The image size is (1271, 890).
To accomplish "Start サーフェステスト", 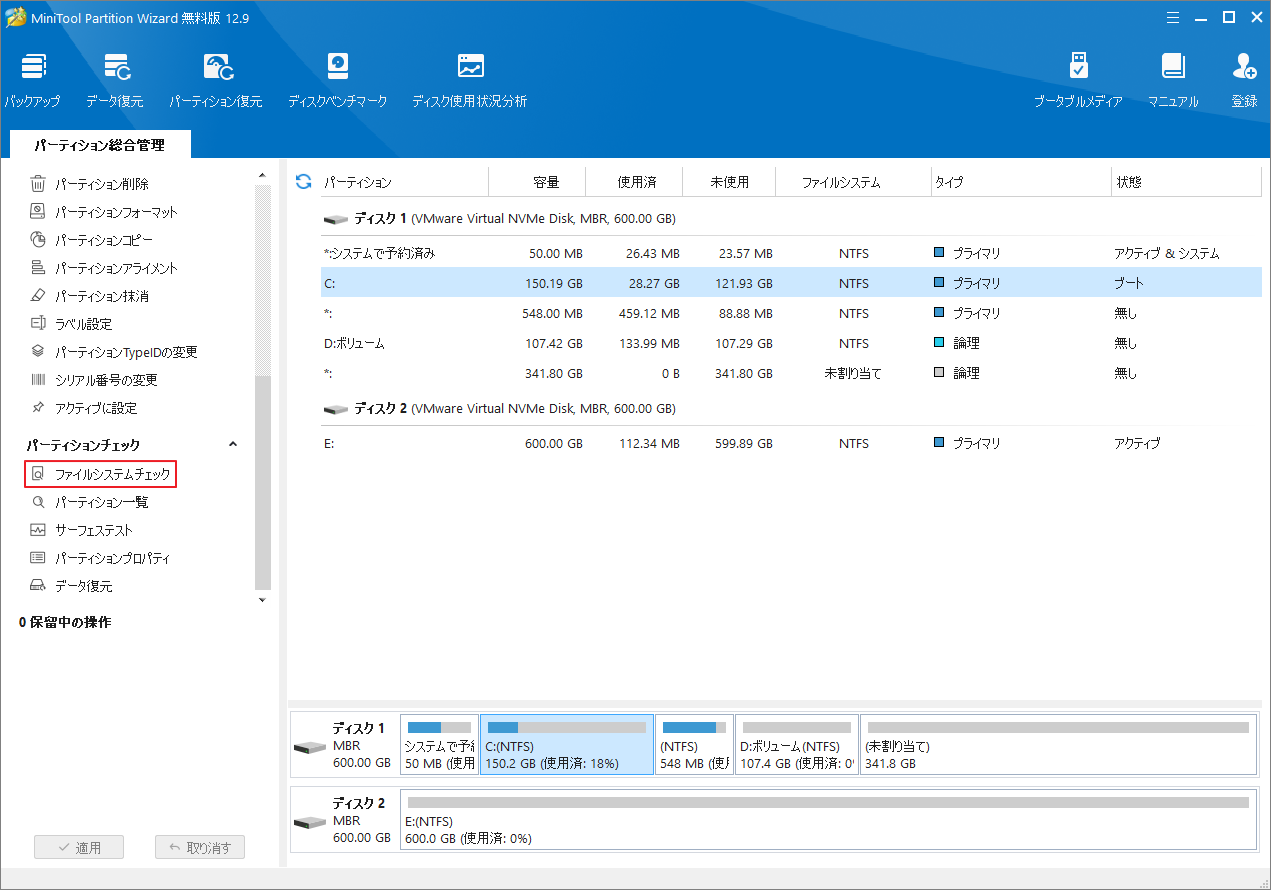I will 80,530.
